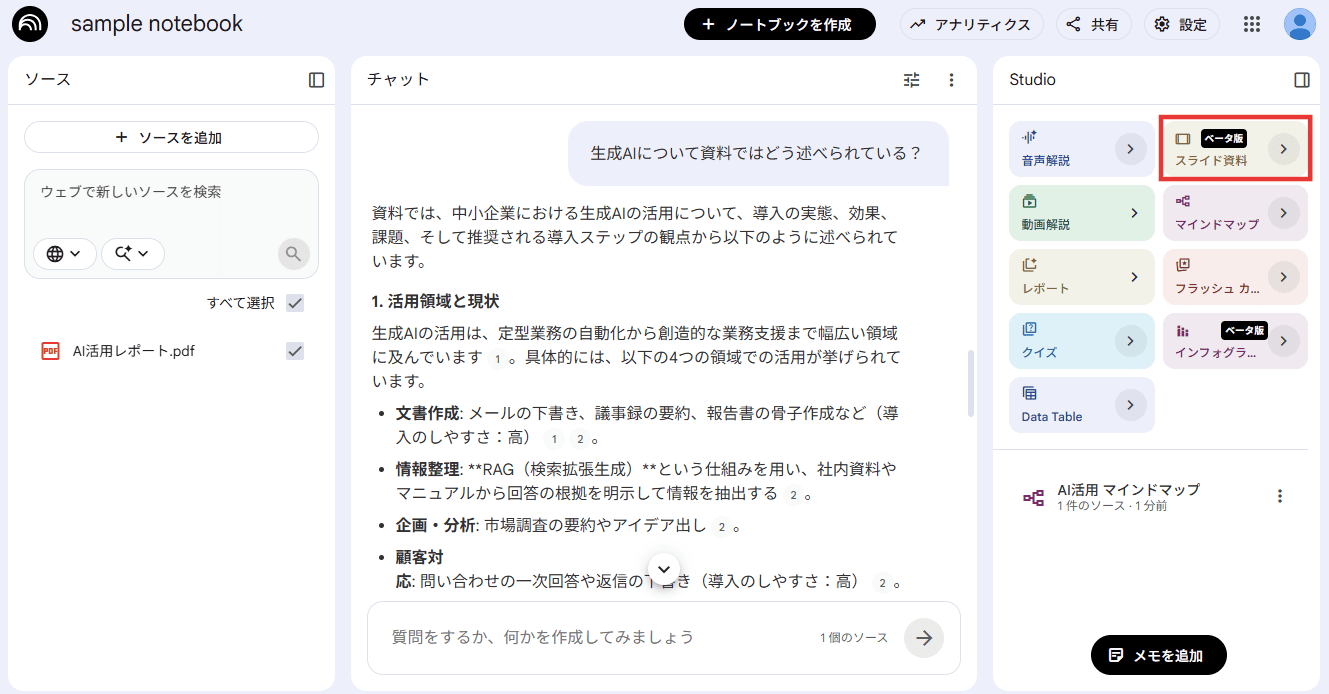Open アナリティクス

click(x=971, y=24)
